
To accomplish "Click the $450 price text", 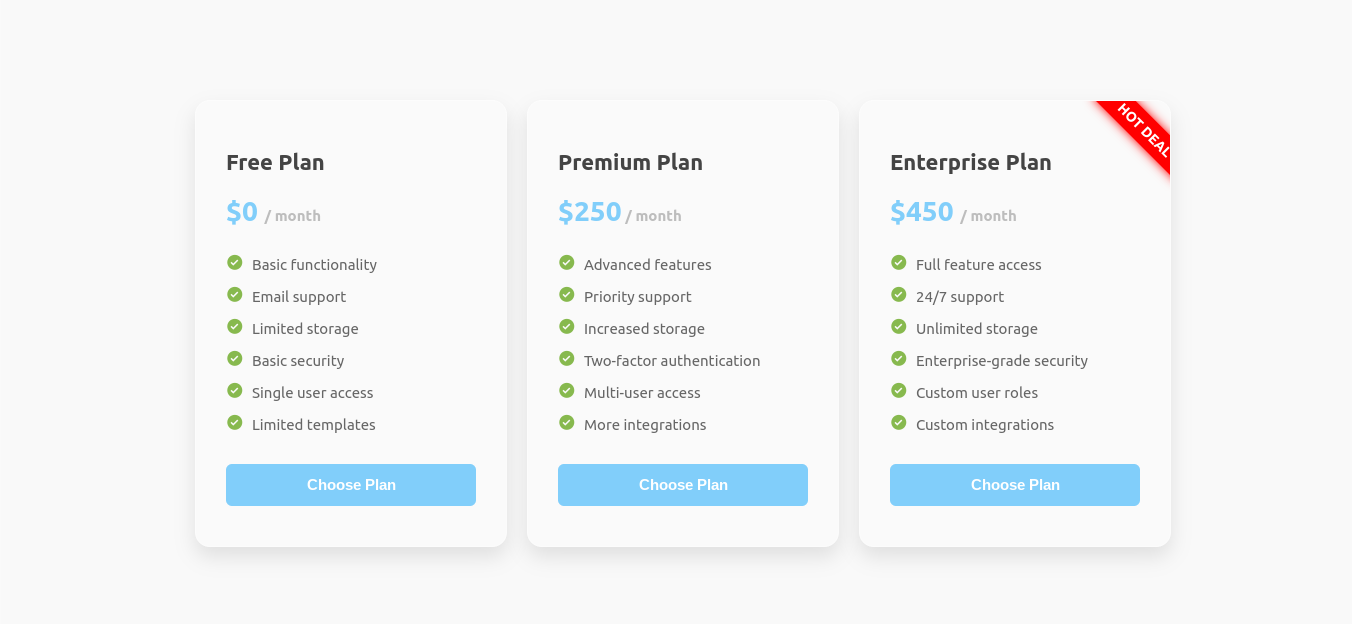I will tap(921, 211).
